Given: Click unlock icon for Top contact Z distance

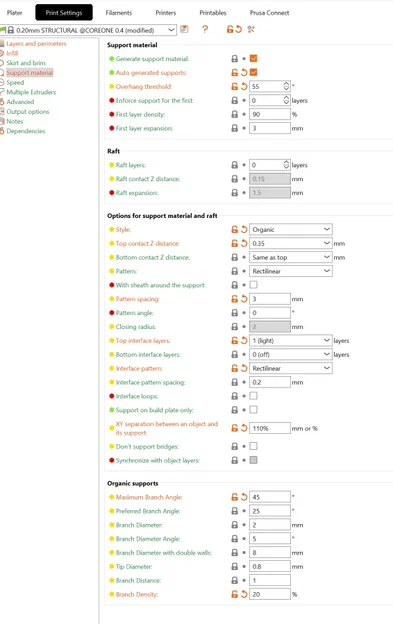Looking at the screenshot, I should point(235,243).
